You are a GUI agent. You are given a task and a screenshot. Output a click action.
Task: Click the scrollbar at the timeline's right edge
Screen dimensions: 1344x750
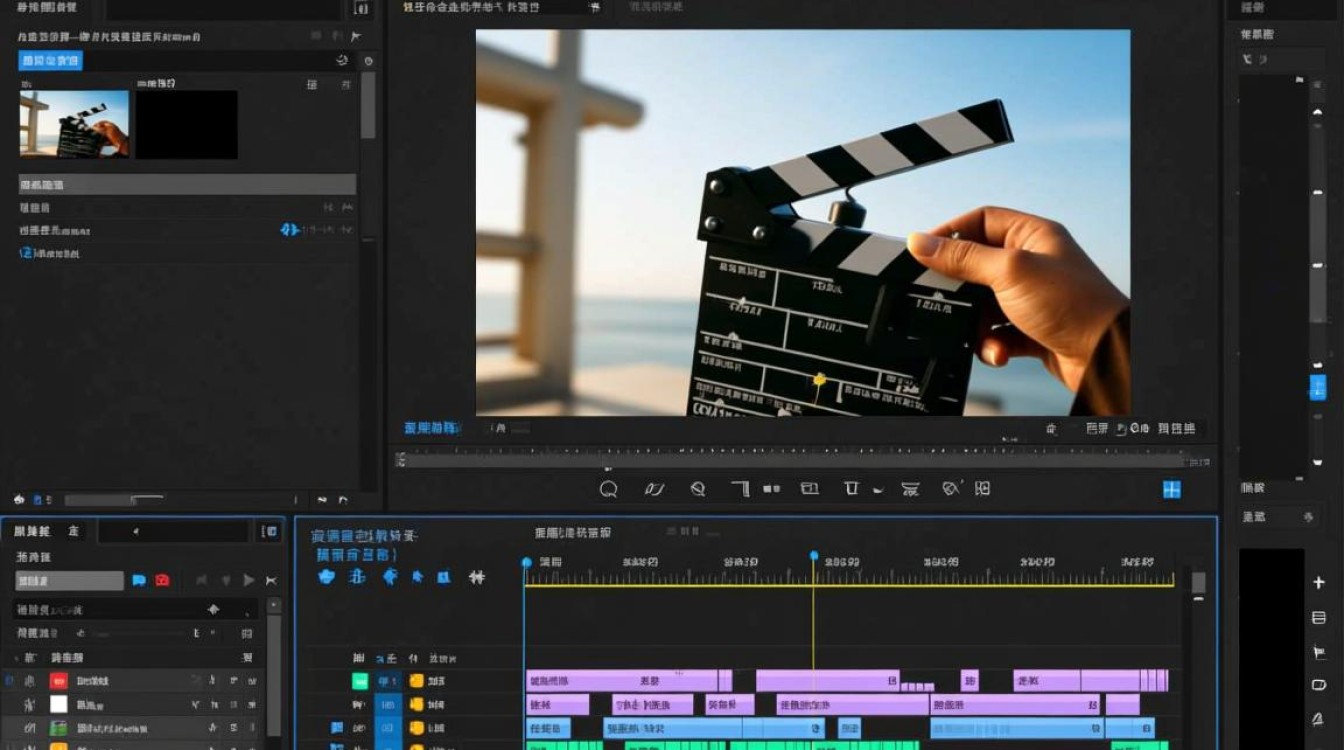pos(1198,583)
